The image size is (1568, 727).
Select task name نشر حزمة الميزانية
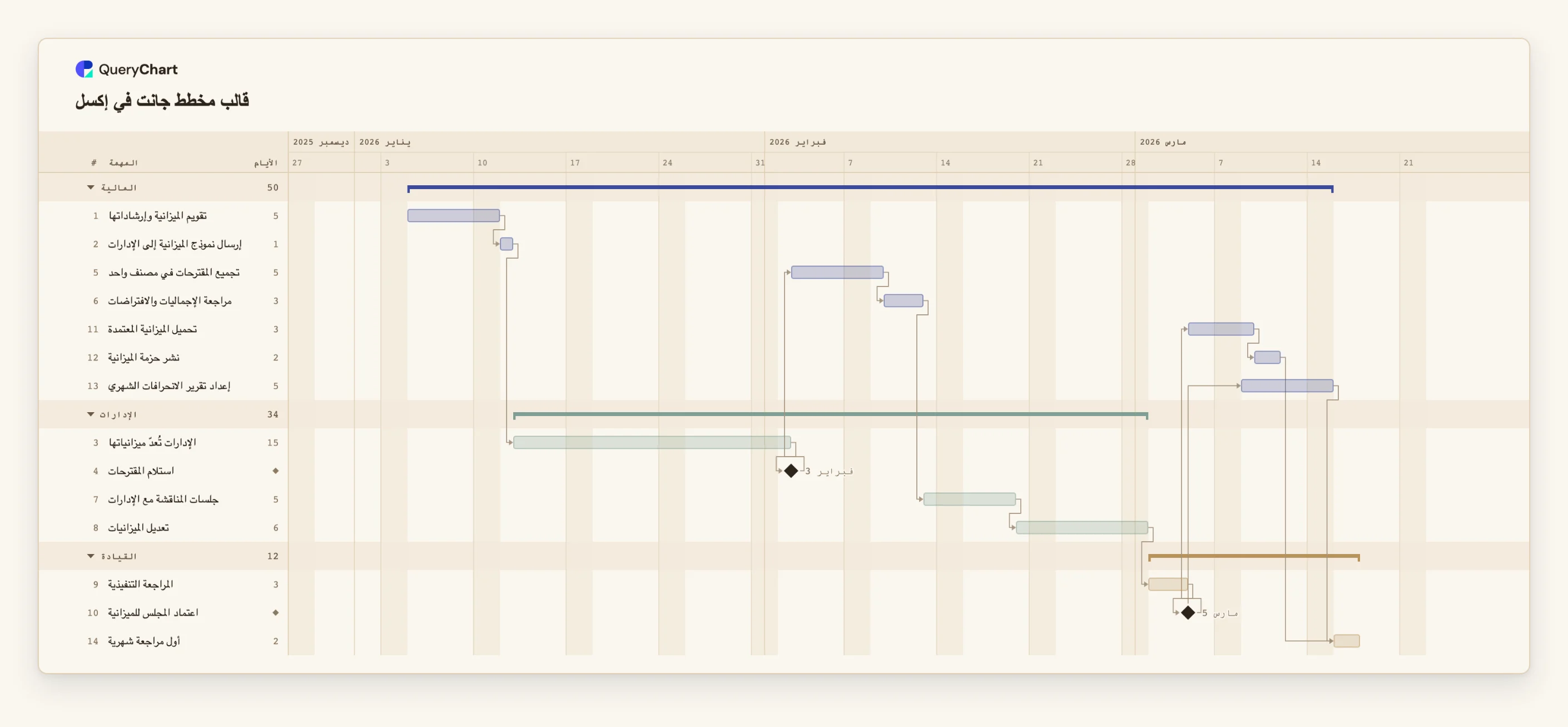(x=143, y=358)
